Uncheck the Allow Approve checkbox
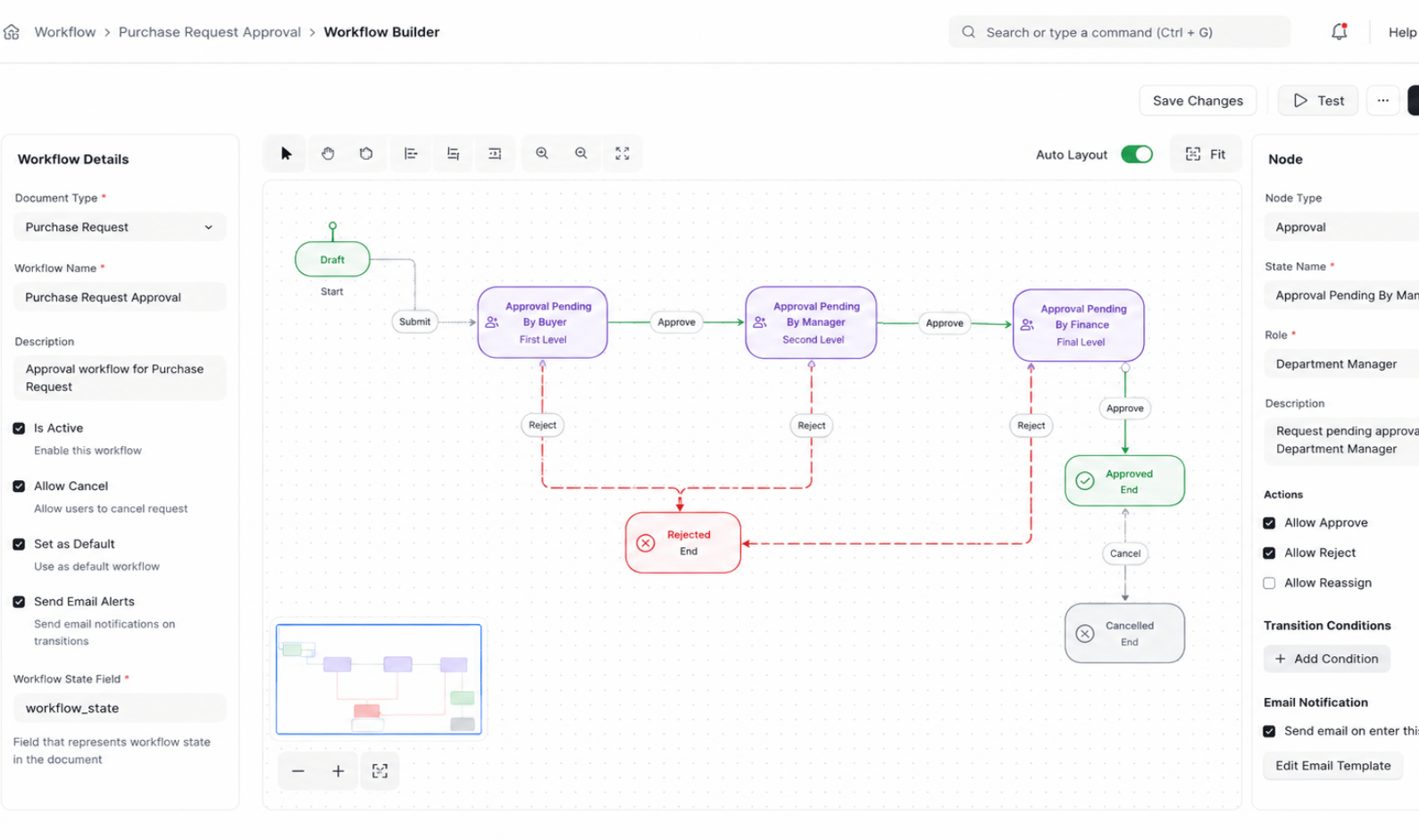 [x=1269, y=523]
